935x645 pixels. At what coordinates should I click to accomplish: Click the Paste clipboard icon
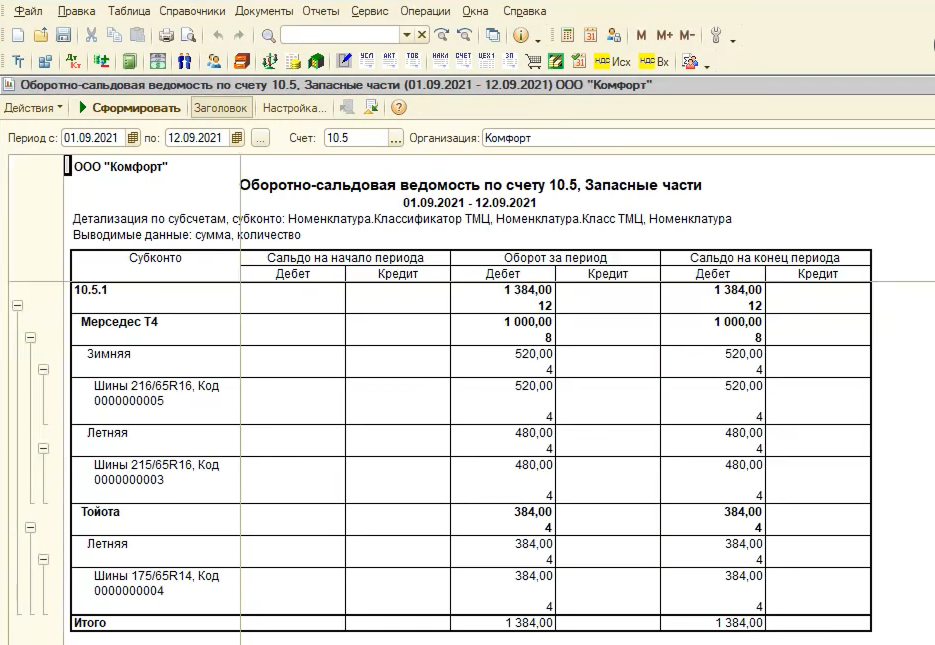pos(137,35)
